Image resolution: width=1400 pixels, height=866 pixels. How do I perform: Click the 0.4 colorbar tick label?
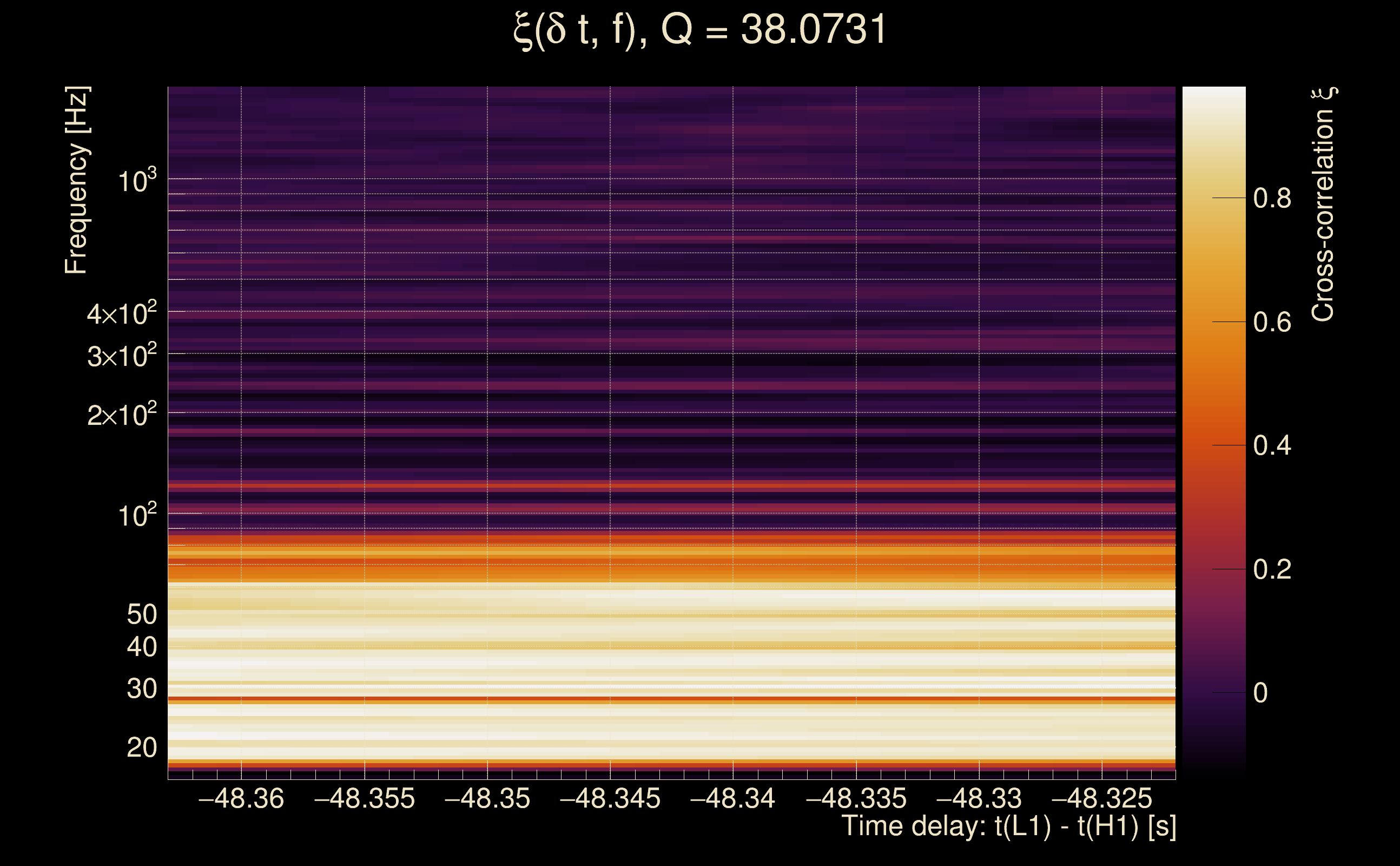1272,445
